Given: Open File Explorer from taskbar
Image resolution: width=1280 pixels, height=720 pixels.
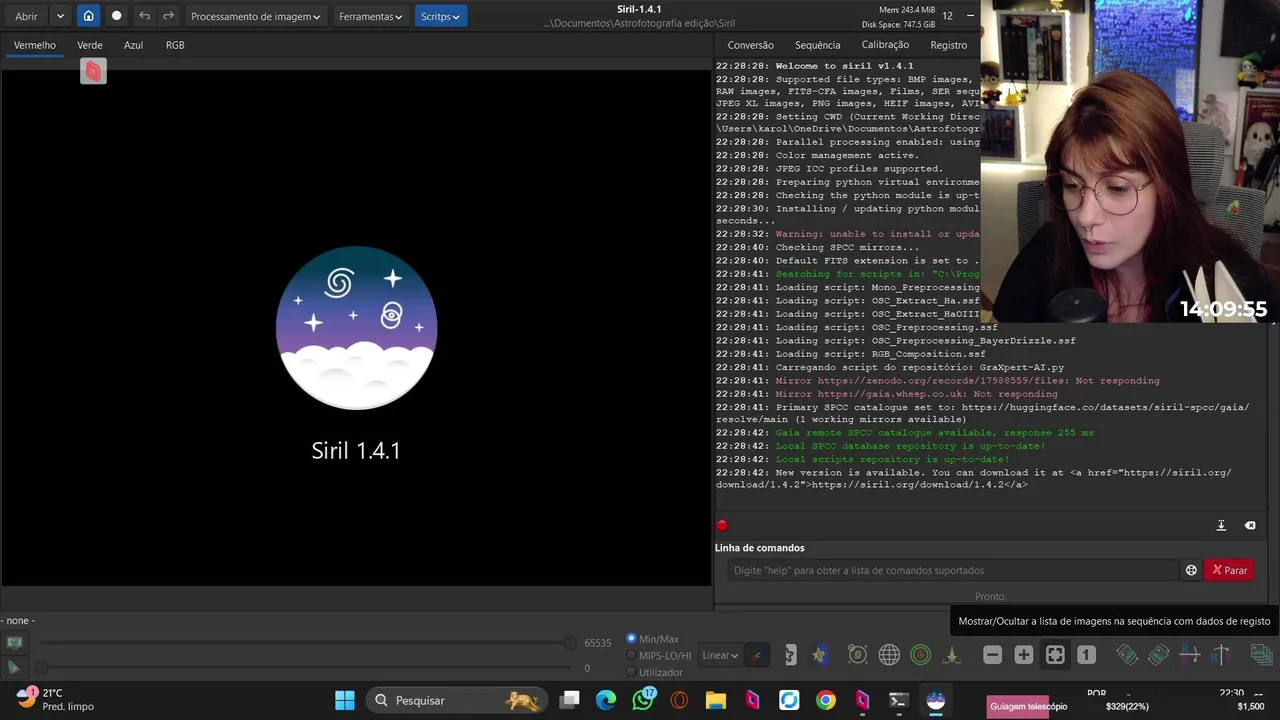Looking at the screenshot, I should click(x=716, y=700).
